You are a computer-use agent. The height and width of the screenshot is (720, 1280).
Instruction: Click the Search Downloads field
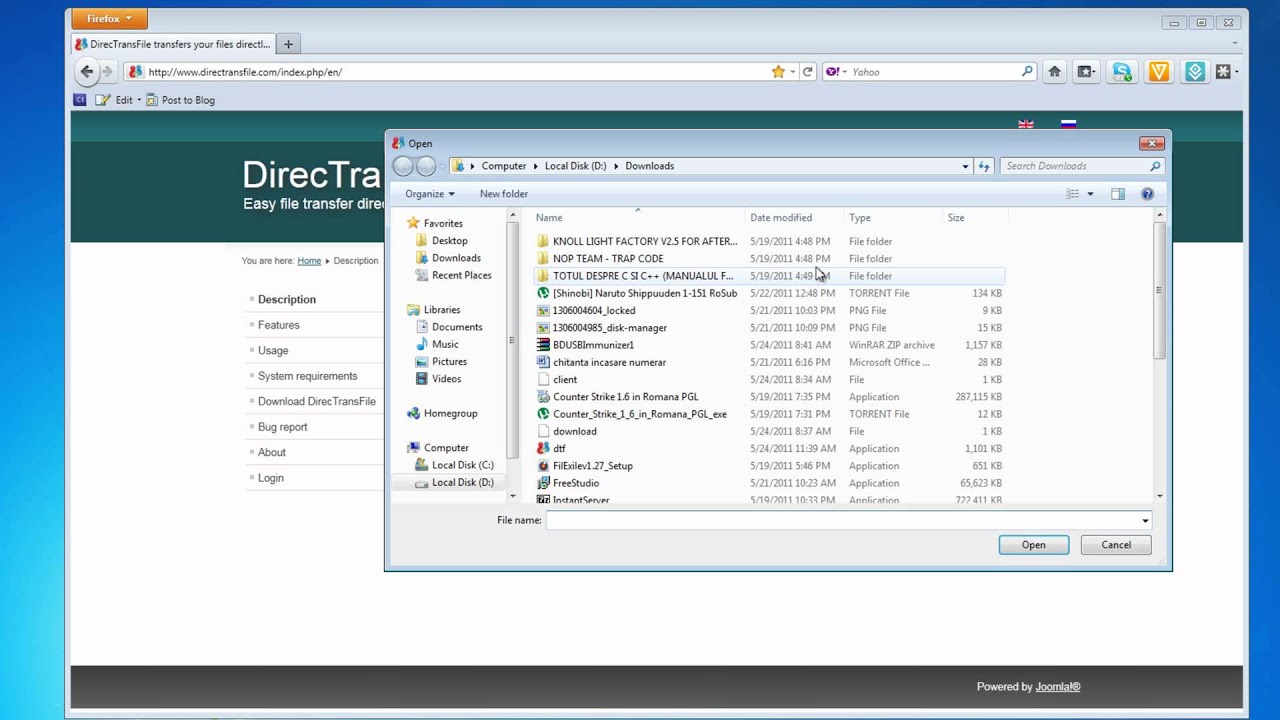point(1081,166)
